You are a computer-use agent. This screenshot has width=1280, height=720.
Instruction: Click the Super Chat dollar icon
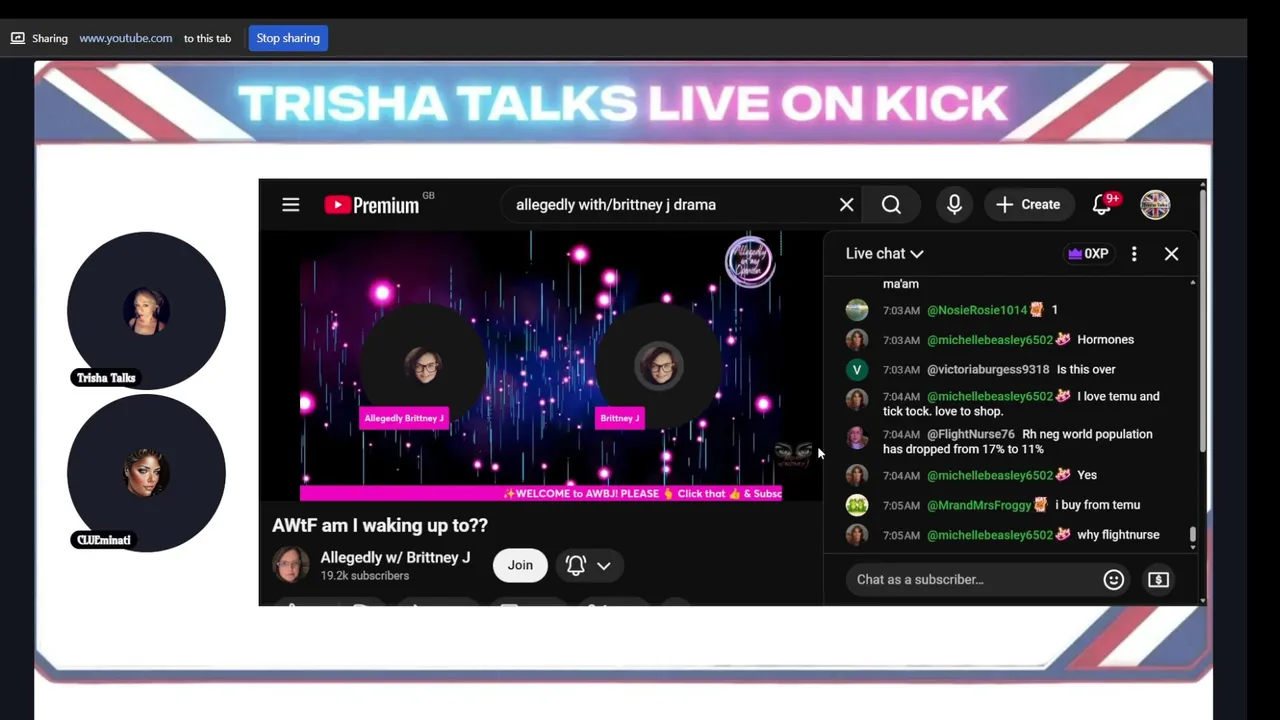pyautogui.click(x=1158, y=580)
